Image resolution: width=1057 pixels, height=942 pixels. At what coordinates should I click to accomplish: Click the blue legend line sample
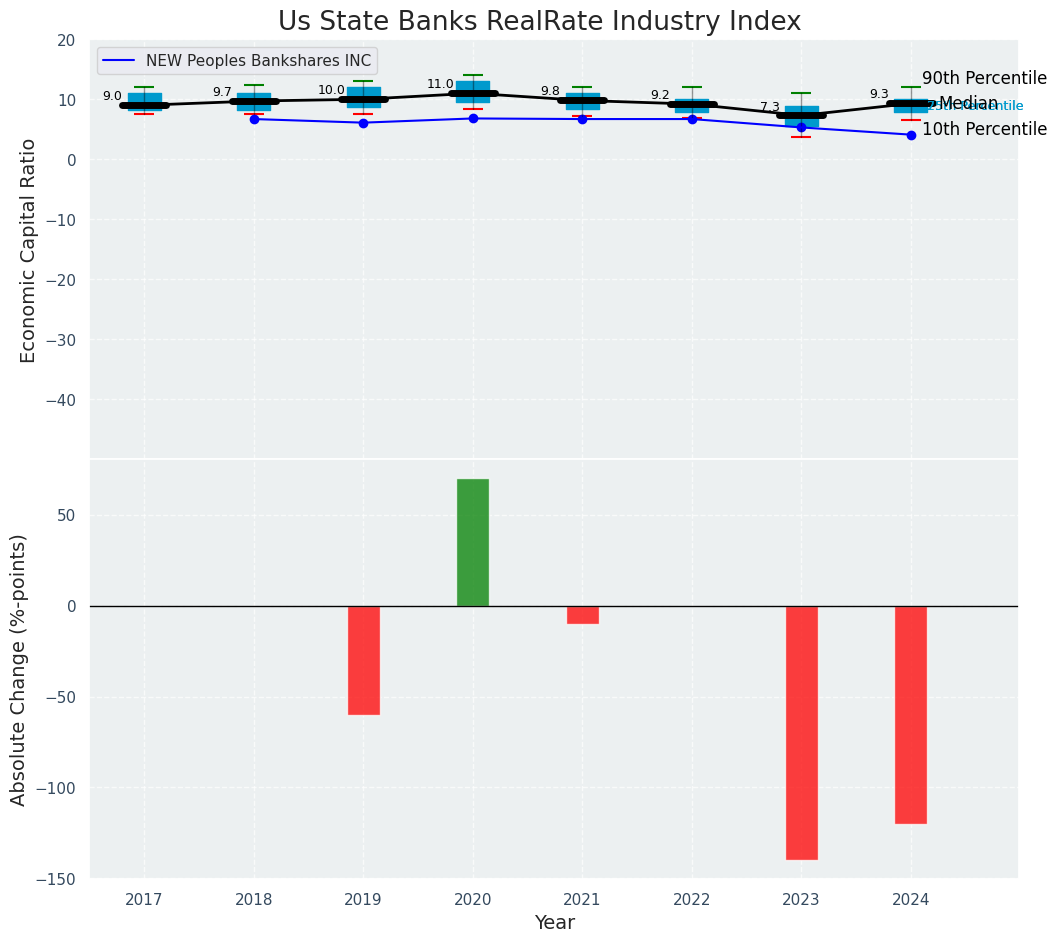tap(119, 61)
